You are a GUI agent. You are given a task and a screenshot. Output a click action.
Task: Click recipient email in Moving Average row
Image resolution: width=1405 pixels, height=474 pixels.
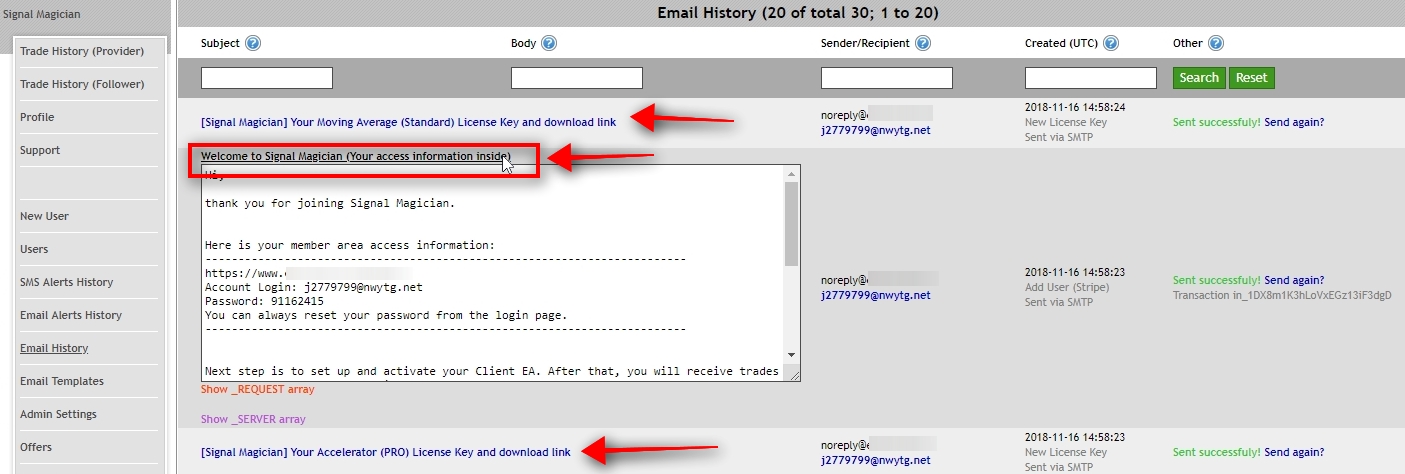tap(876, 130)
